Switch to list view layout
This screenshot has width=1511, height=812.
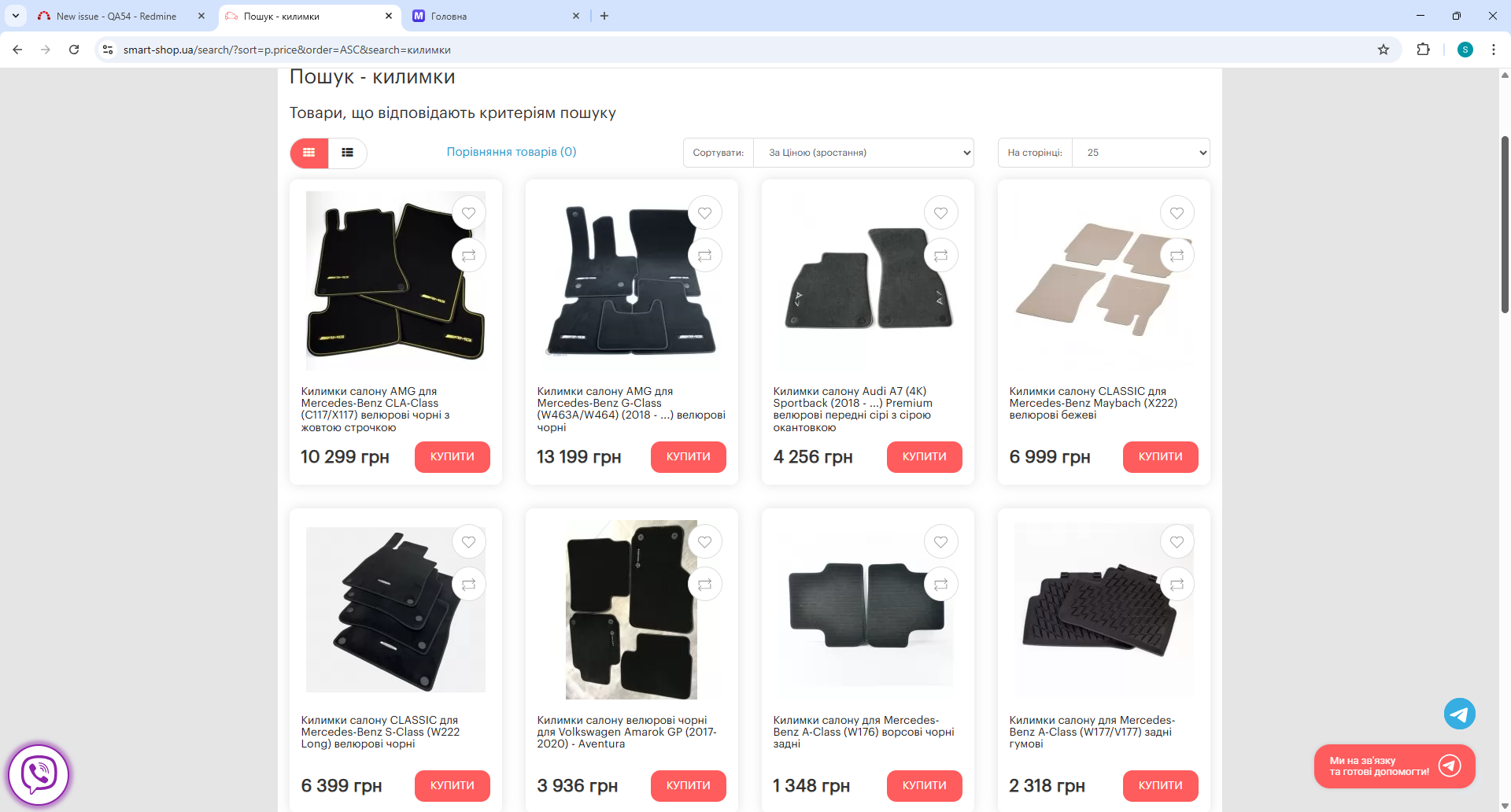(x=347, y=153)
